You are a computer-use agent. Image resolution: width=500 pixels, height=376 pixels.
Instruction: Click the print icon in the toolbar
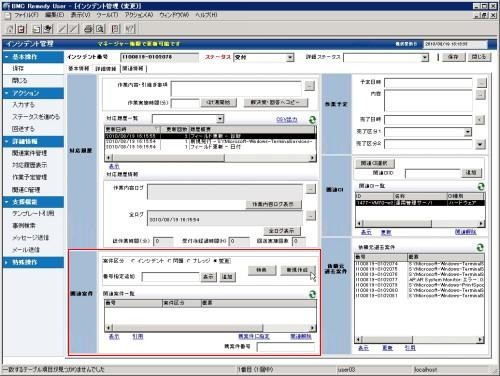coord(88,29)
